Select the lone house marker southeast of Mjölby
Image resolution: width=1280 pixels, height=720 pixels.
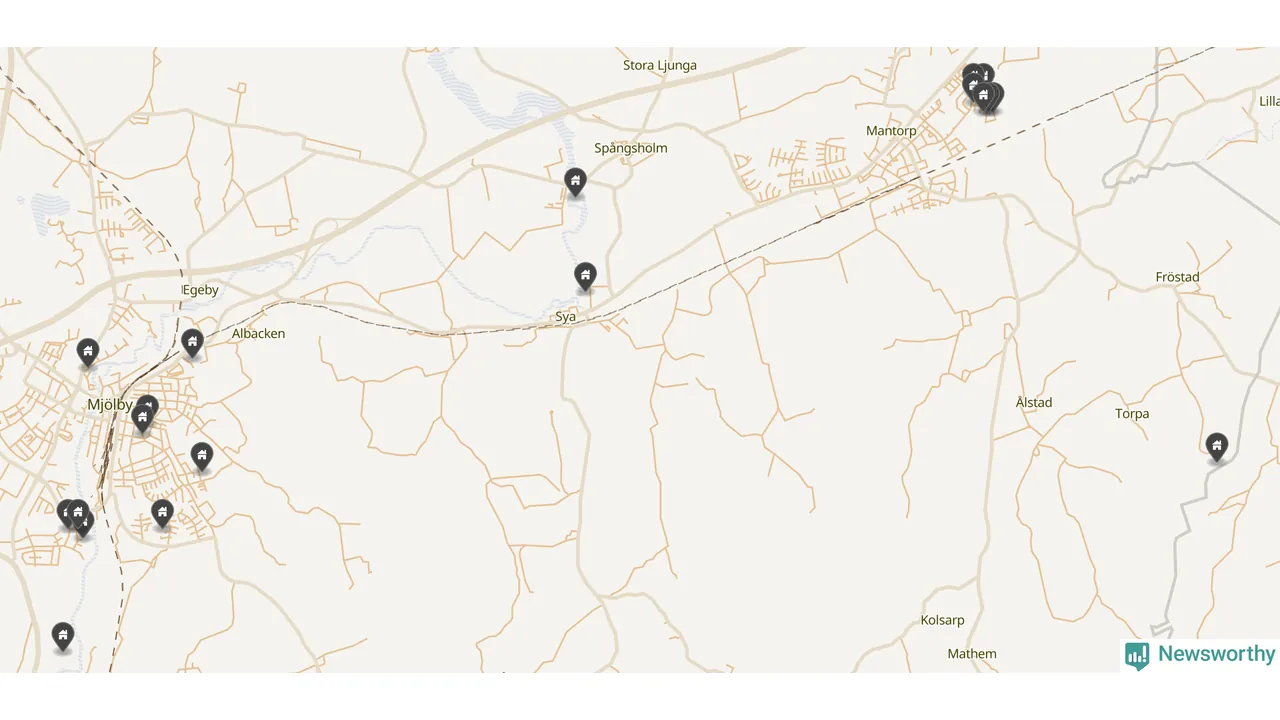pos(202,458)
